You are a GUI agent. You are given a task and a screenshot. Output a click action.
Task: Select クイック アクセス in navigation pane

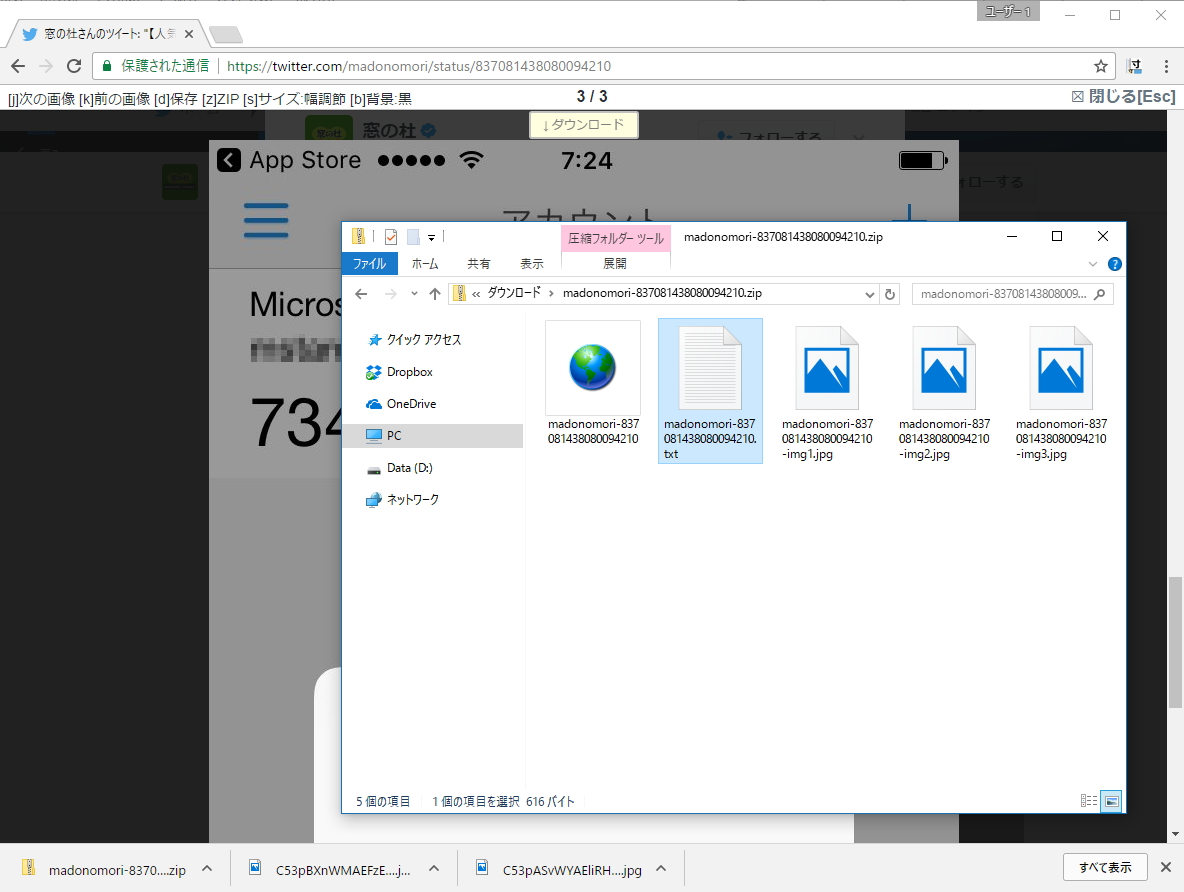[x=433, y=340]
